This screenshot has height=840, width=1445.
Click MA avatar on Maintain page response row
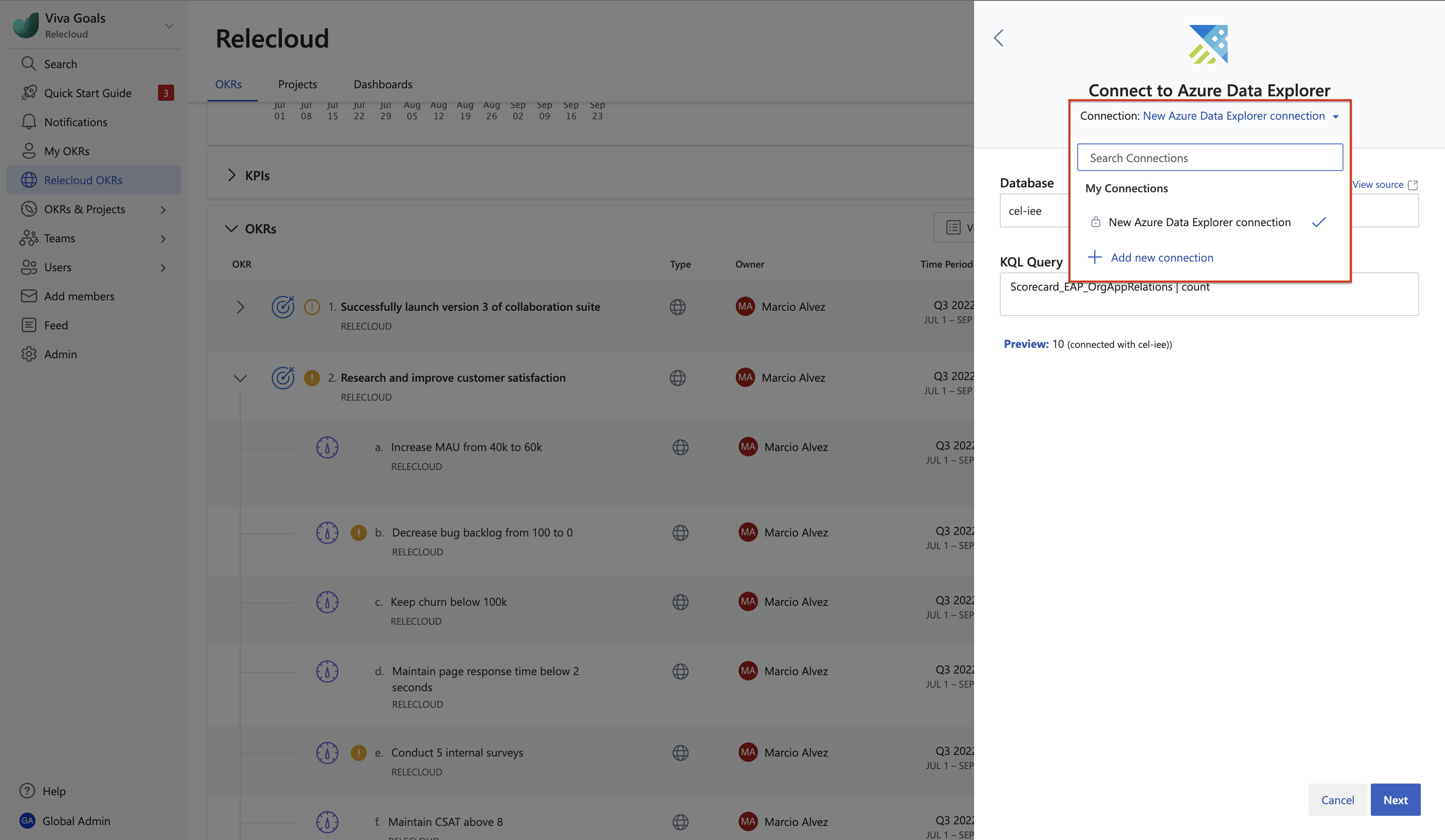coord(748,671)
